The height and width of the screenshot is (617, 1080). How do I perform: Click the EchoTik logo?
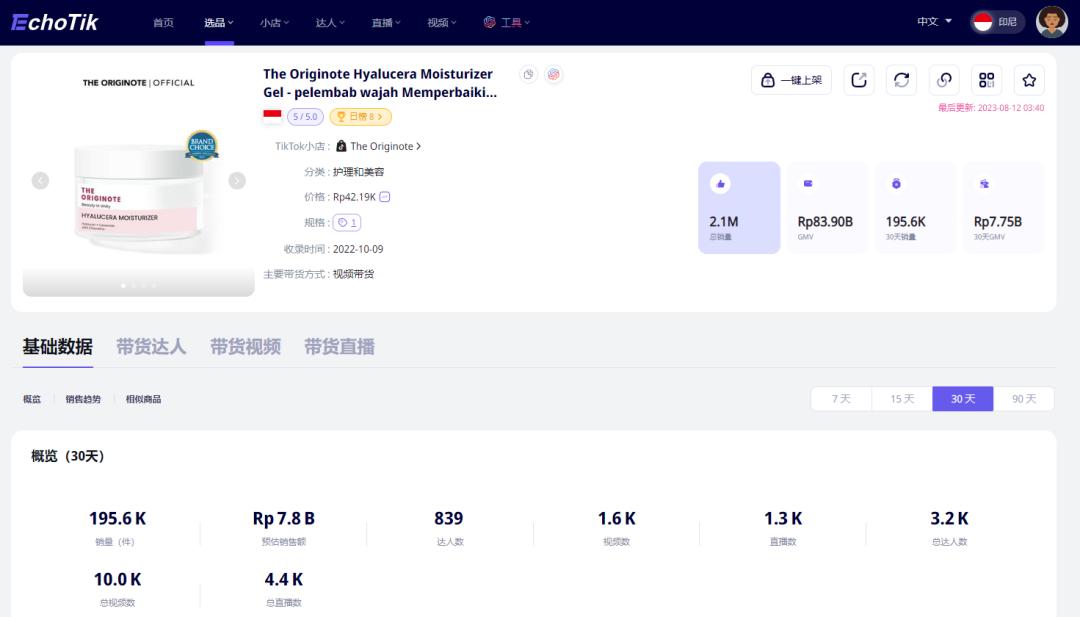(55, 22)
